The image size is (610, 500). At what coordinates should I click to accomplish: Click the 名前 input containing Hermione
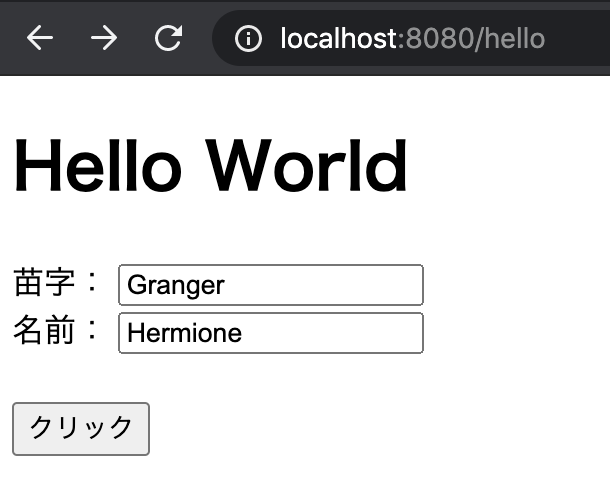pos(271,333)
